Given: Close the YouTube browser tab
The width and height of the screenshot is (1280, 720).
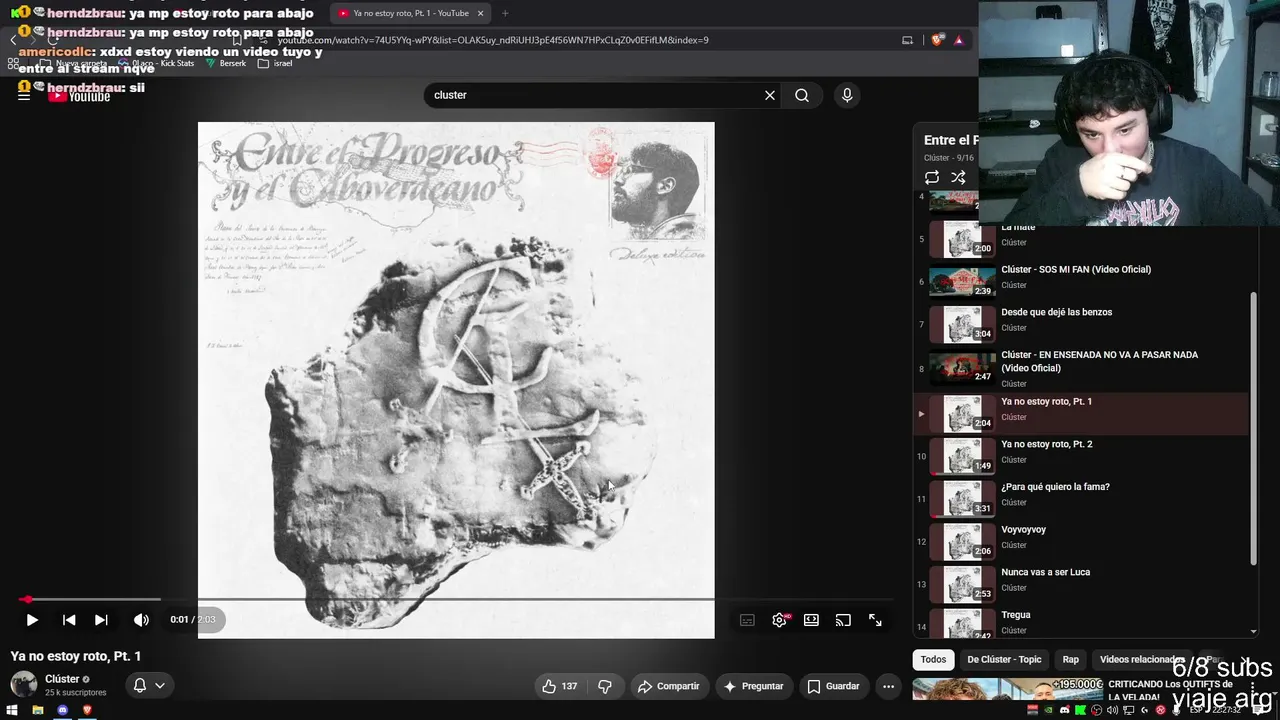Looking at the screenshot, I should click(480, 13).
